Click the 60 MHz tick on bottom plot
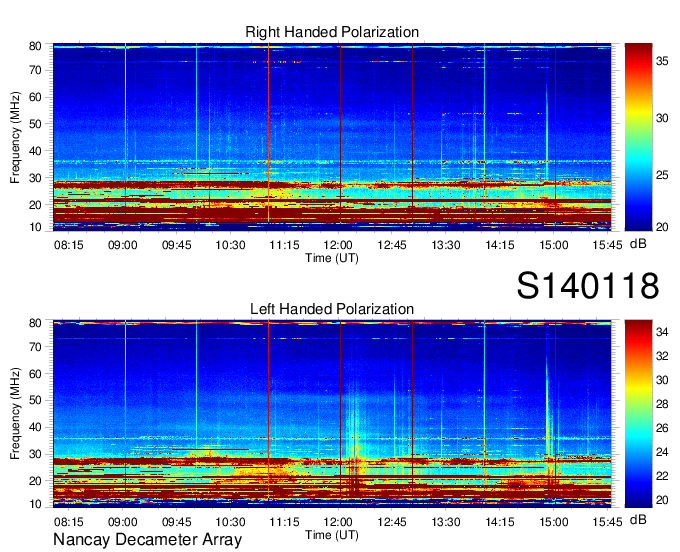 coord(35,373)
